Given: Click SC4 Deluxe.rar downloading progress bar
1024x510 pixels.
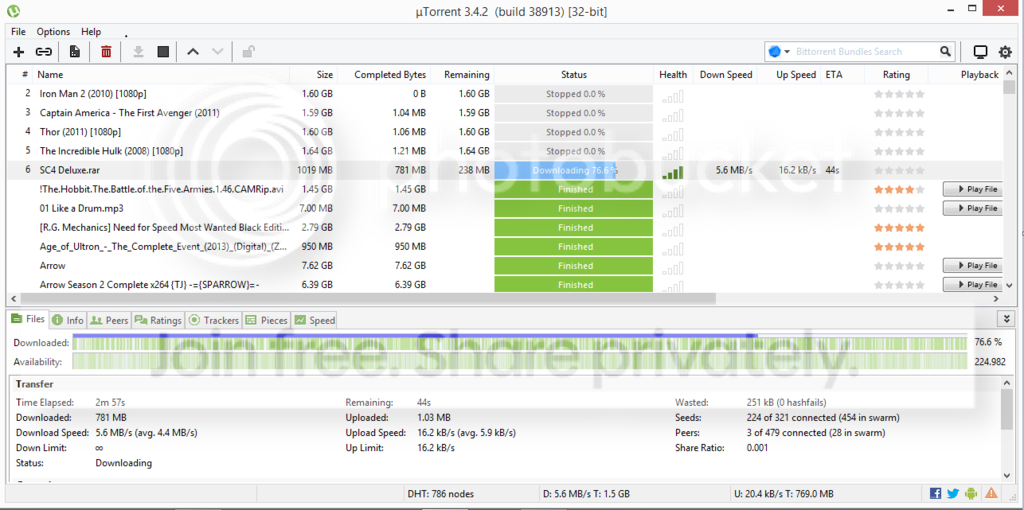Looking at the screenshot, I should click(574, 170).
